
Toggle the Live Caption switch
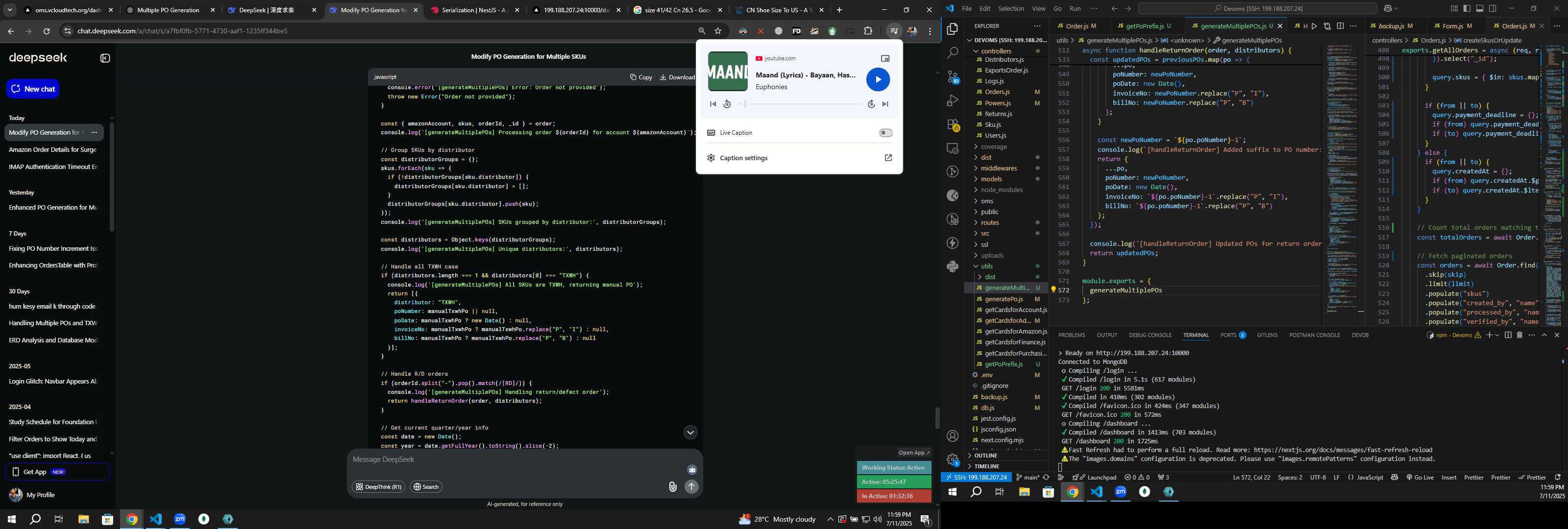[885, 133]
